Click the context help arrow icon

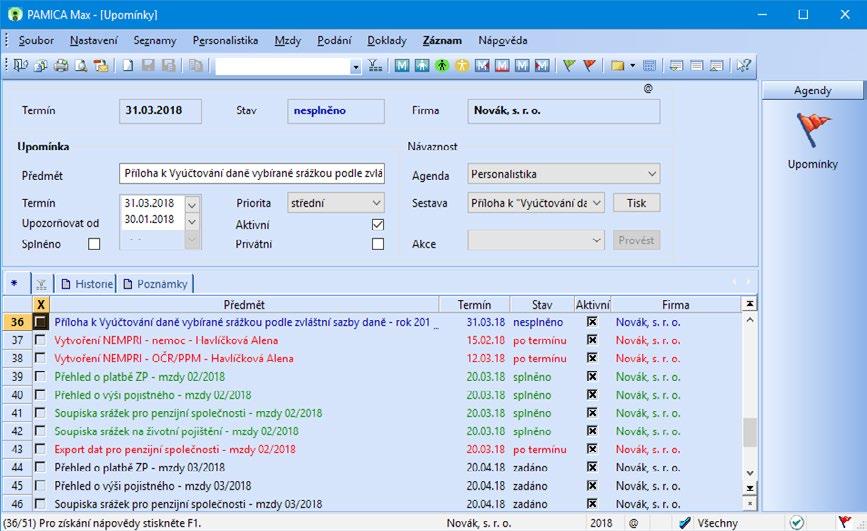click(744, 65)
